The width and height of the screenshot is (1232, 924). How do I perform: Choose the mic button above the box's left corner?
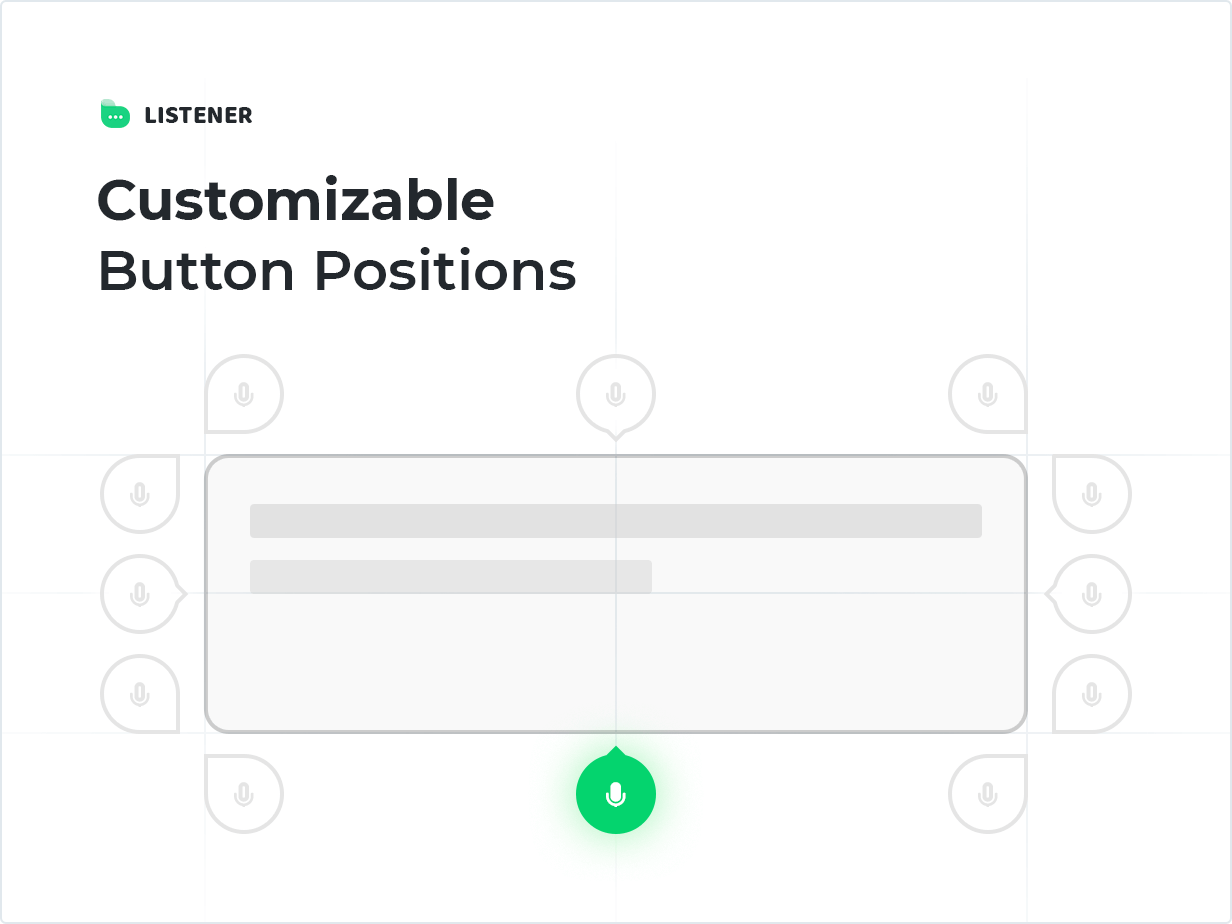click(244, 394)
